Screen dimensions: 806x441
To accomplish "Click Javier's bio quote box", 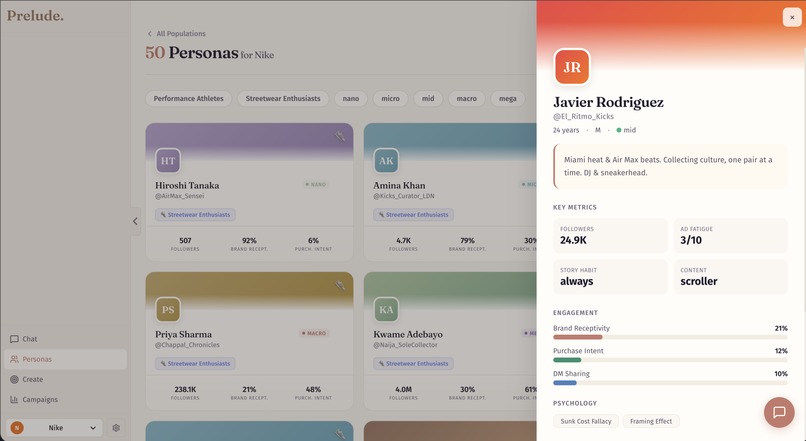I will pos(670,166).
